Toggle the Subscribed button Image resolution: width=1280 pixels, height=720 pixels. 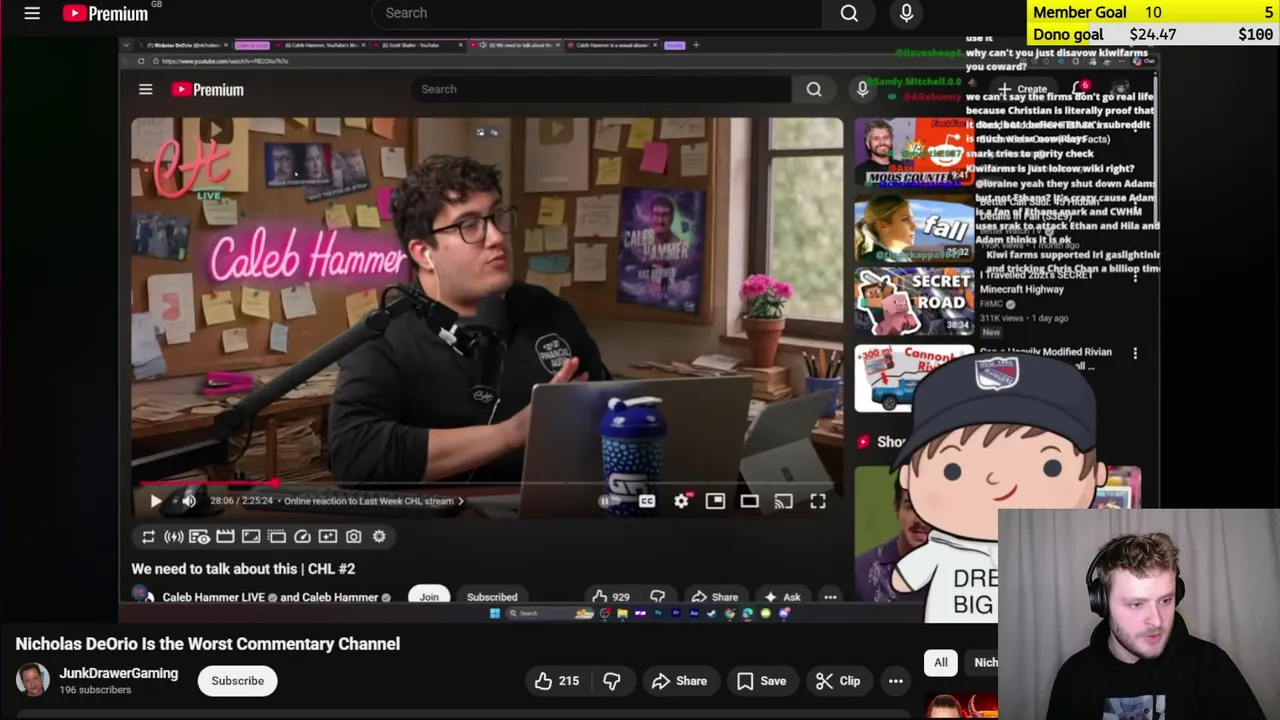click(492, 597)
